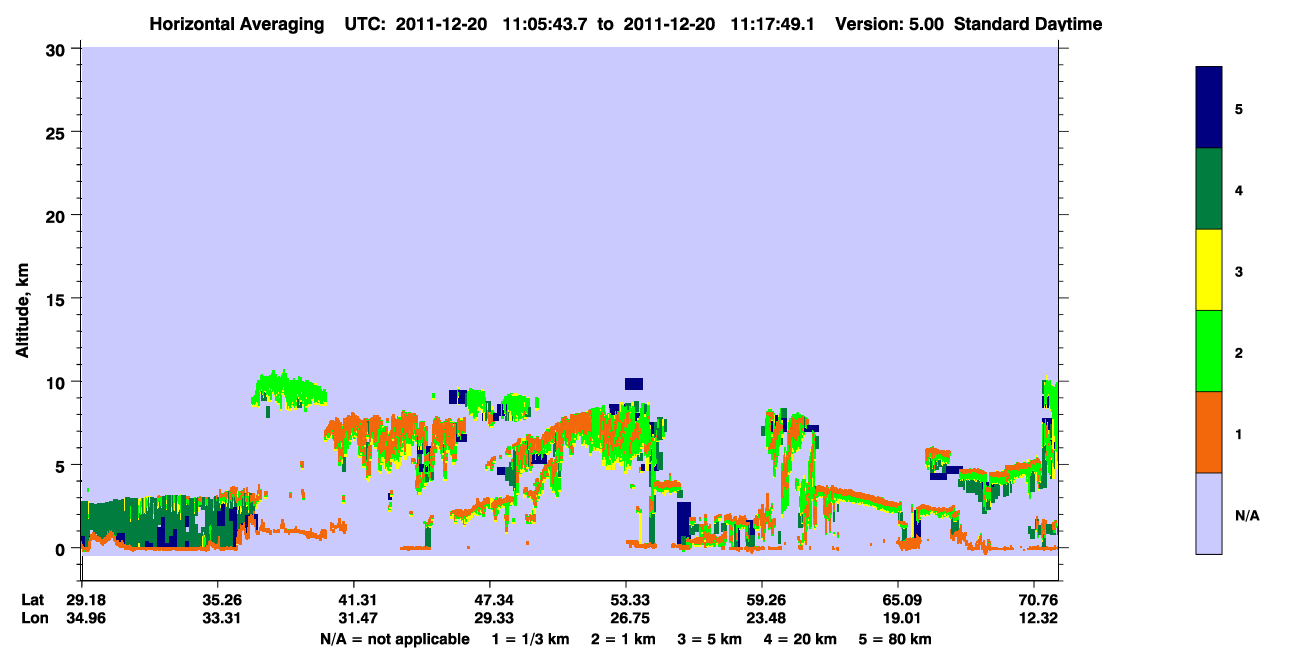Click the 'Horizontal Averaging' title text
The height and width of the screenshot is (667, 1300).
point(235,24)
